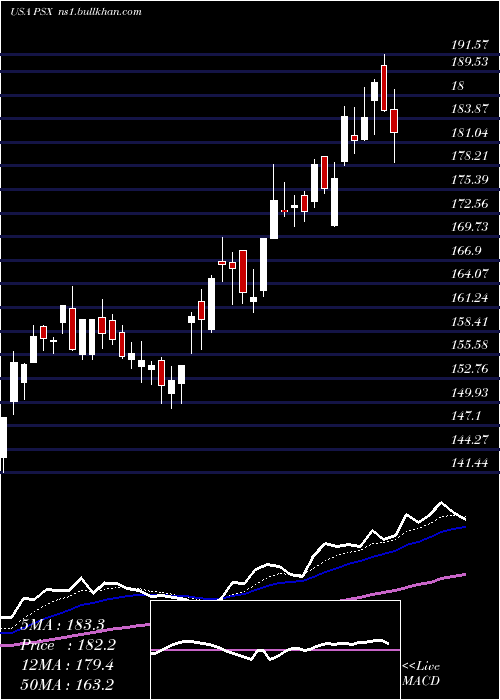The image size is (500, 700).
Task: Click the 155.58 price label
Action: click(x=470, y=345)
